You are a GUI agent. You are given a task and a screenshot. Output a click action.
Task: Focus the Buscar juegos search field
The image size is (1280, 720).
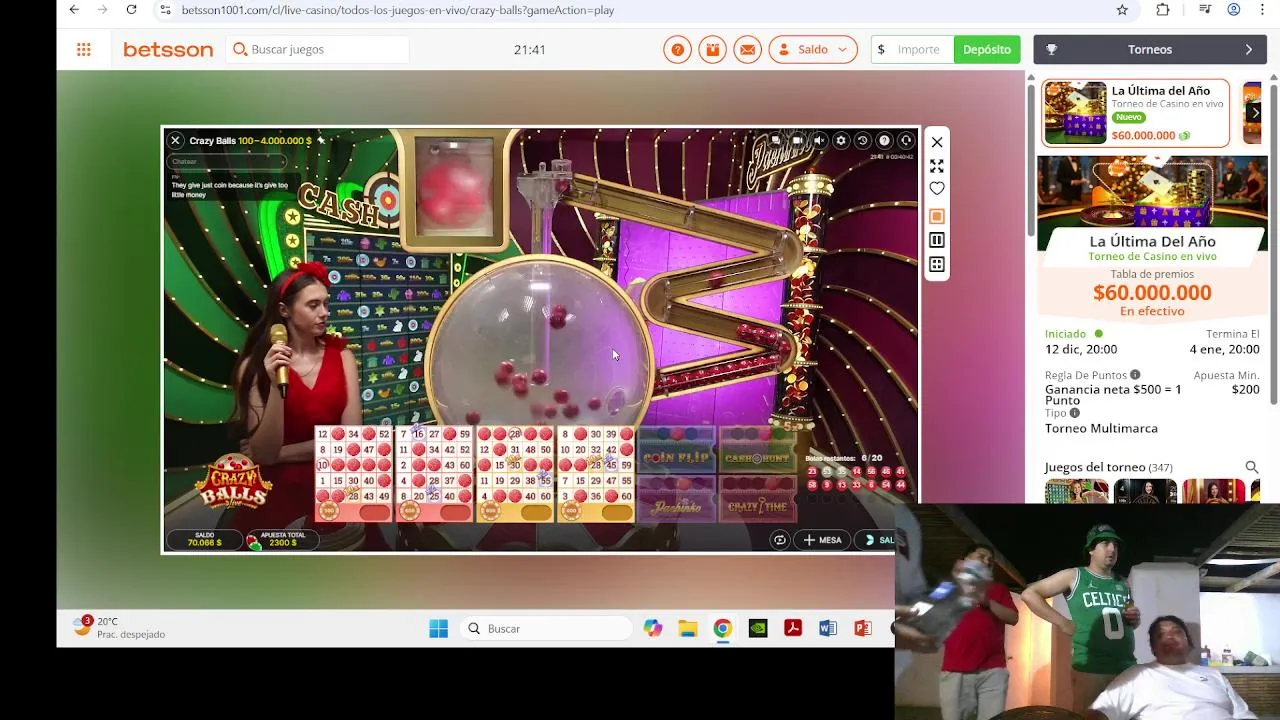pos(318,49)
